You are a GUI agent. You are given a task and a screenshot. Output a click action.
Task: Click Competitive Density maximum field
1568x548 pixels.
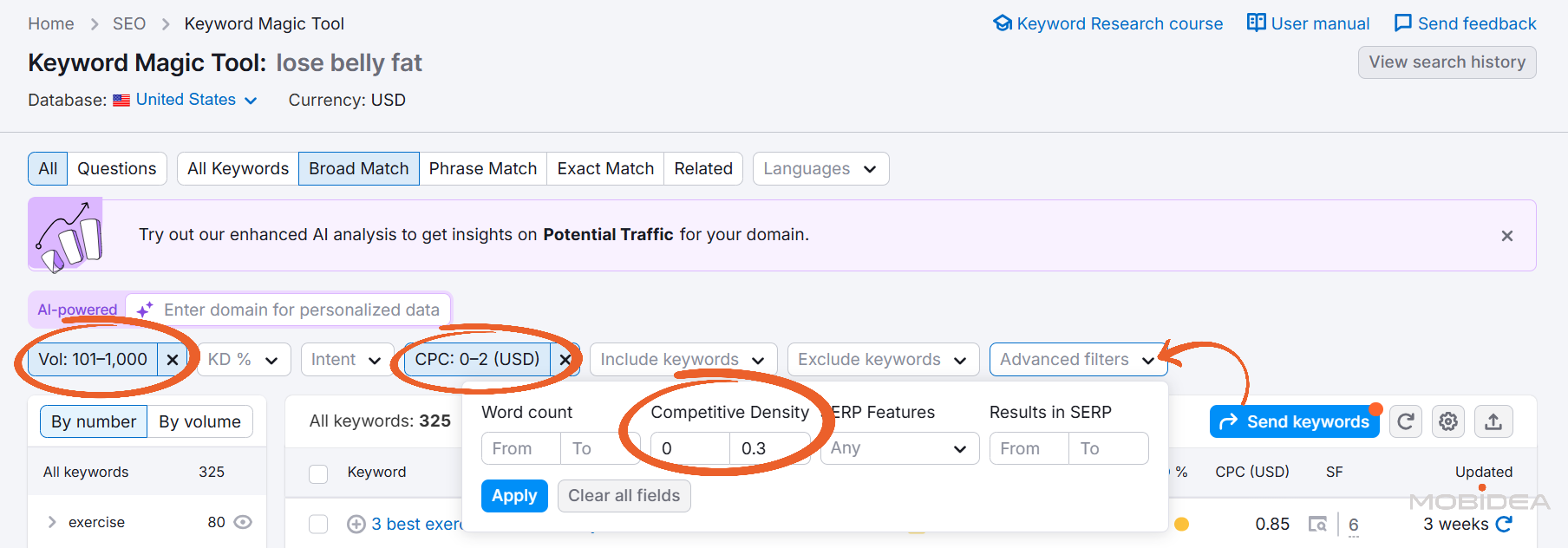click(x=769, y=448)
